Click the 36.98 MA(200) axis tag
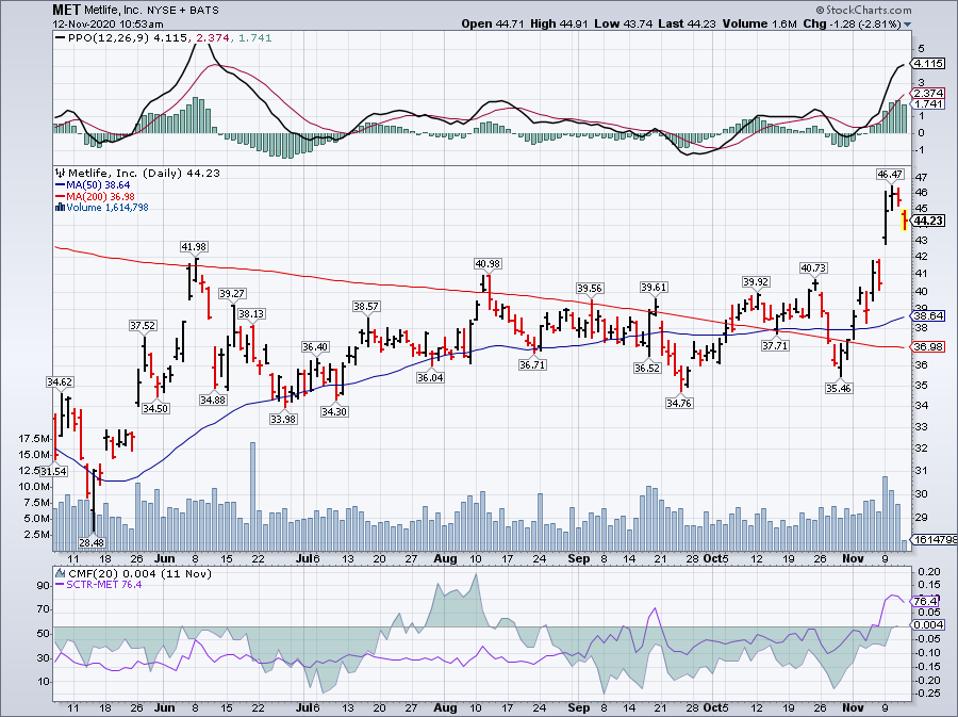 pyautogui.click(x=928, y=346)
